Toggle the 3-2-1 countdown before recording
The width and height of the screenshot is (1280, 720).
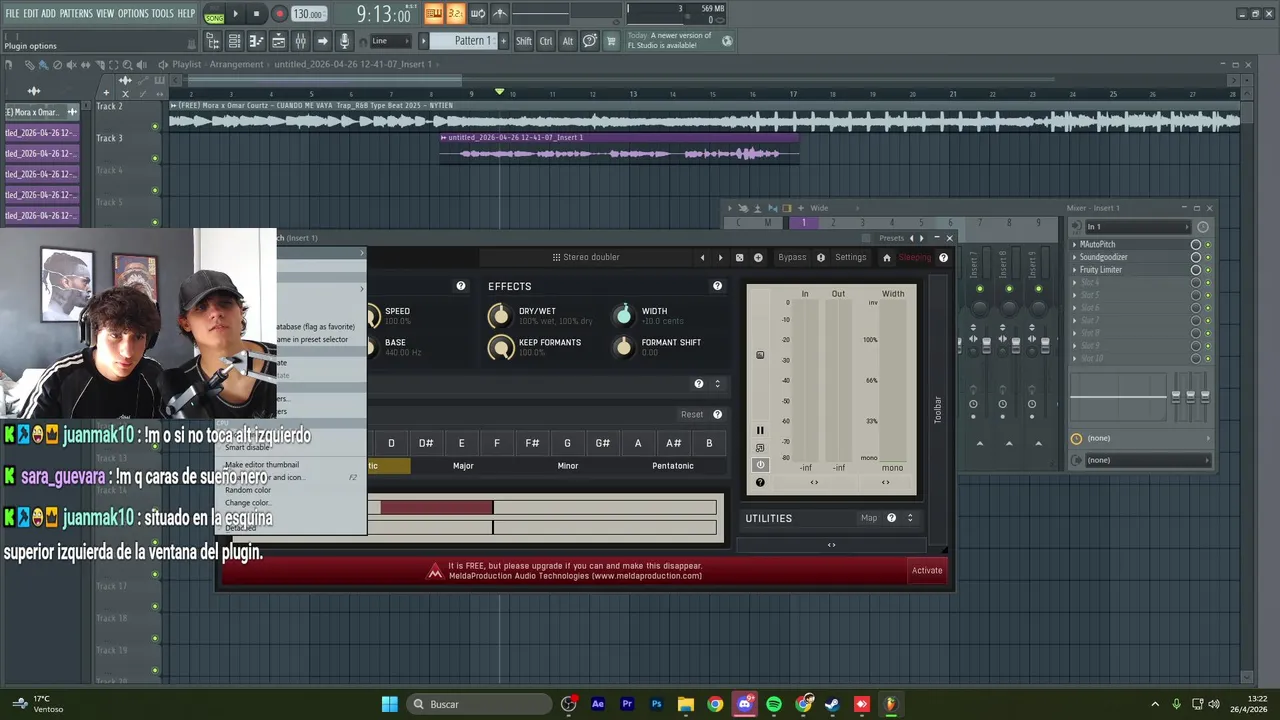click(x=455, y=13)
